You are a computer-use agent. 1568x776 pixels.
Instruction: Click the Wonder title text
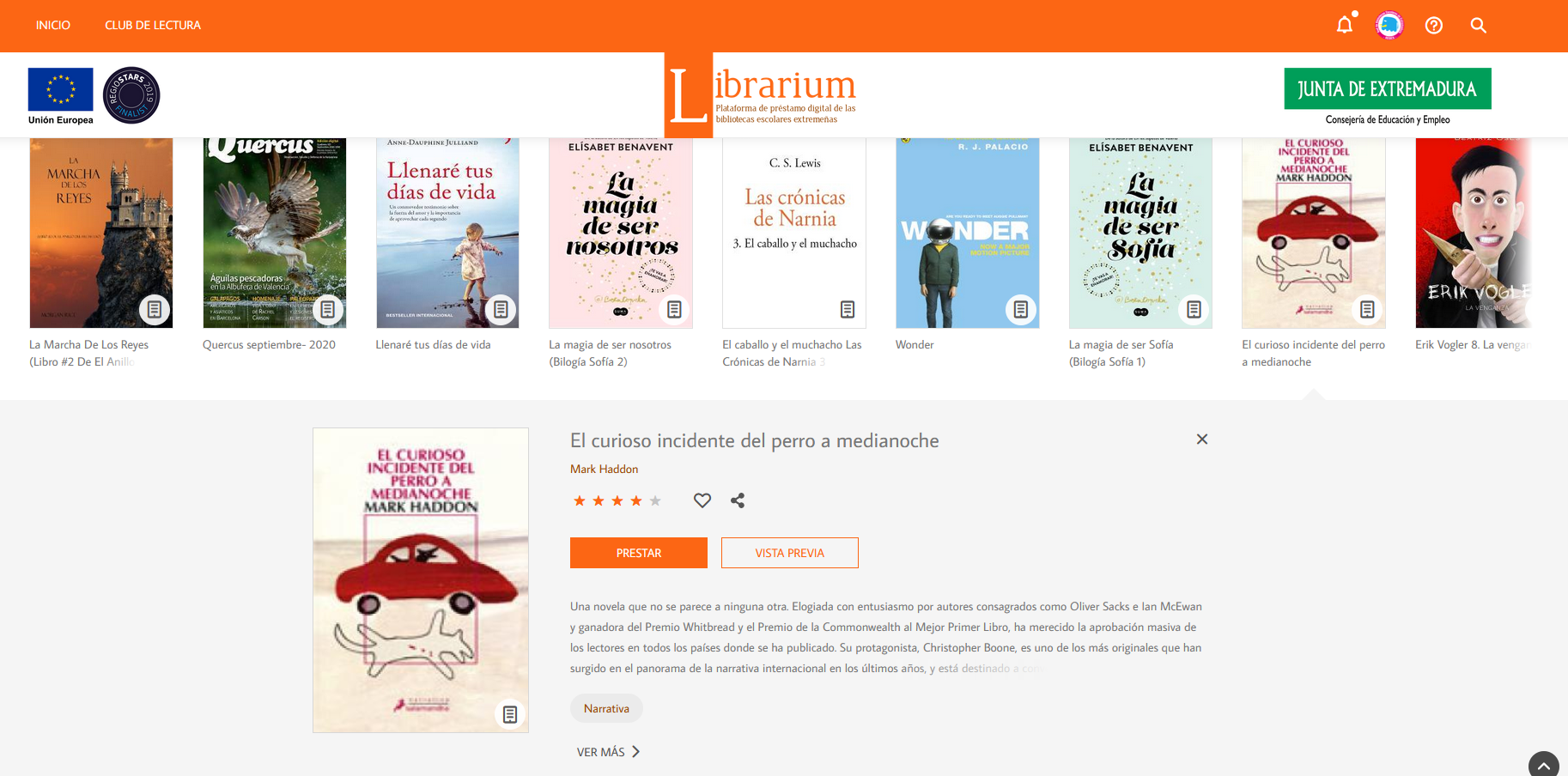click(x=915, y=344)
